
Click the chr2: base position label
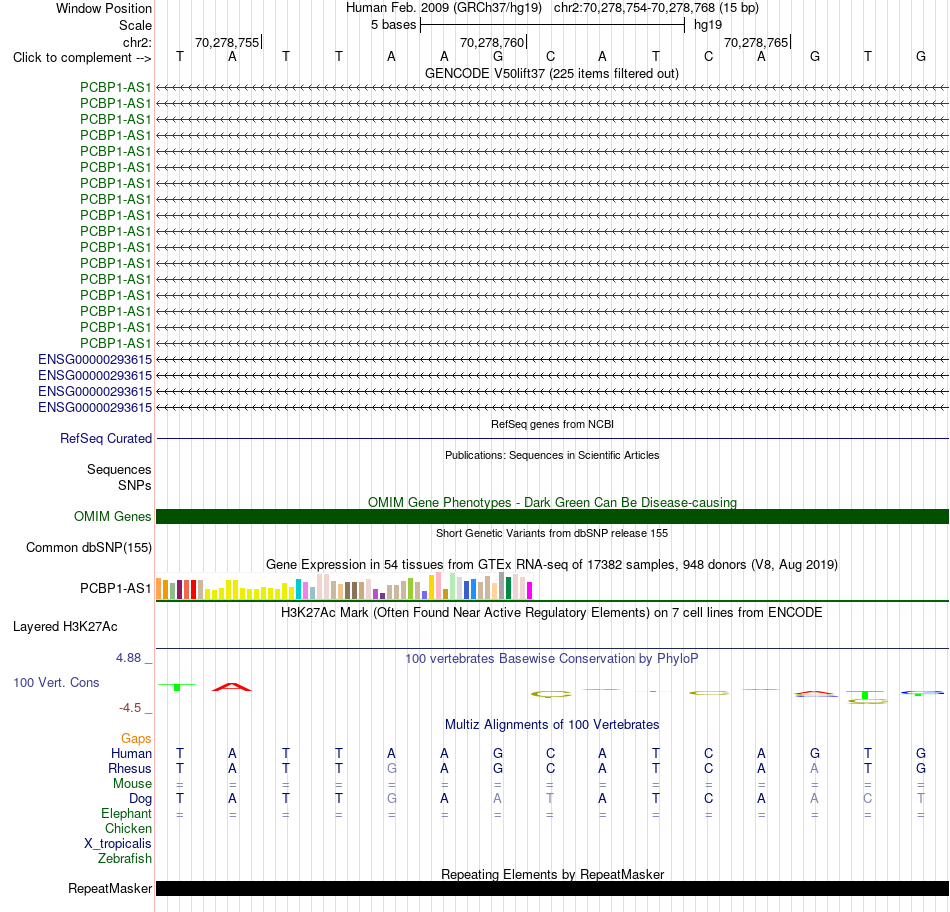tap(137, 42)
